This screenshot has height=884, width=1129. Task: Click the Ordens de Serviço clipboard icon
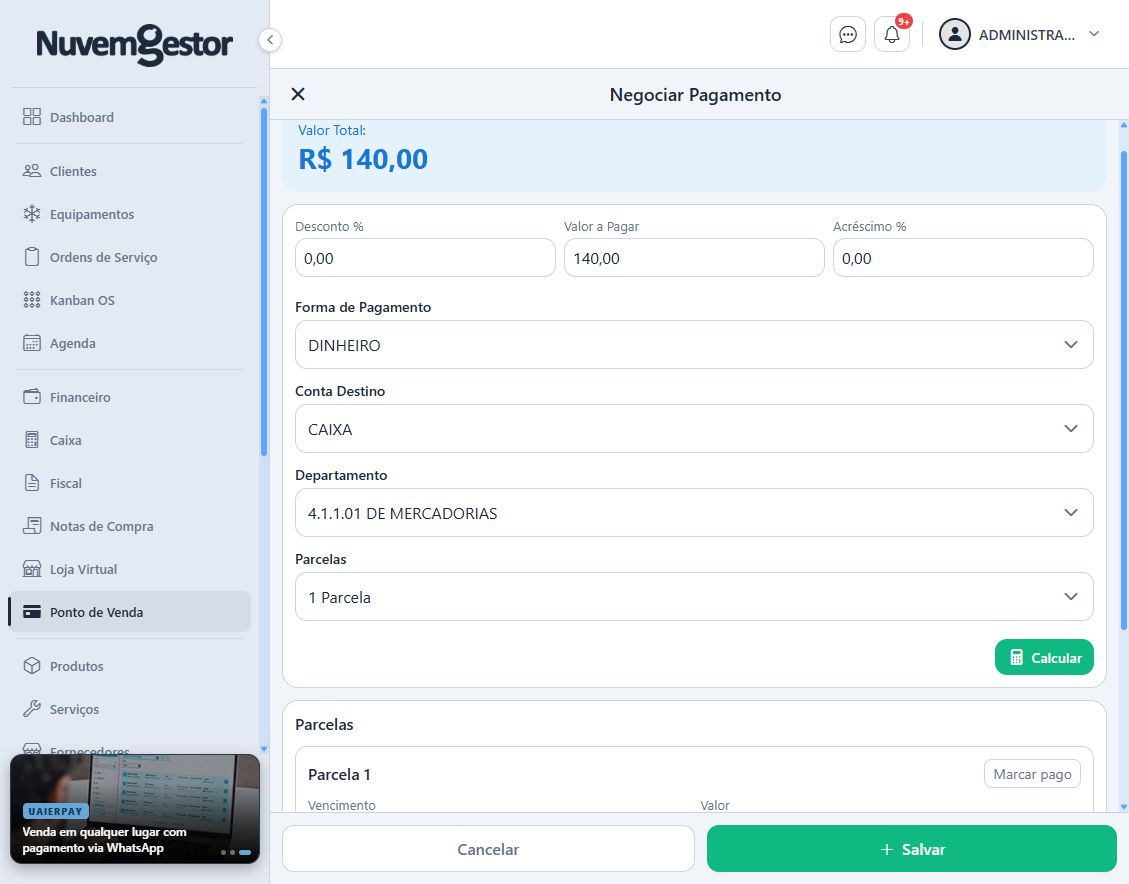(x=32, y=257)
